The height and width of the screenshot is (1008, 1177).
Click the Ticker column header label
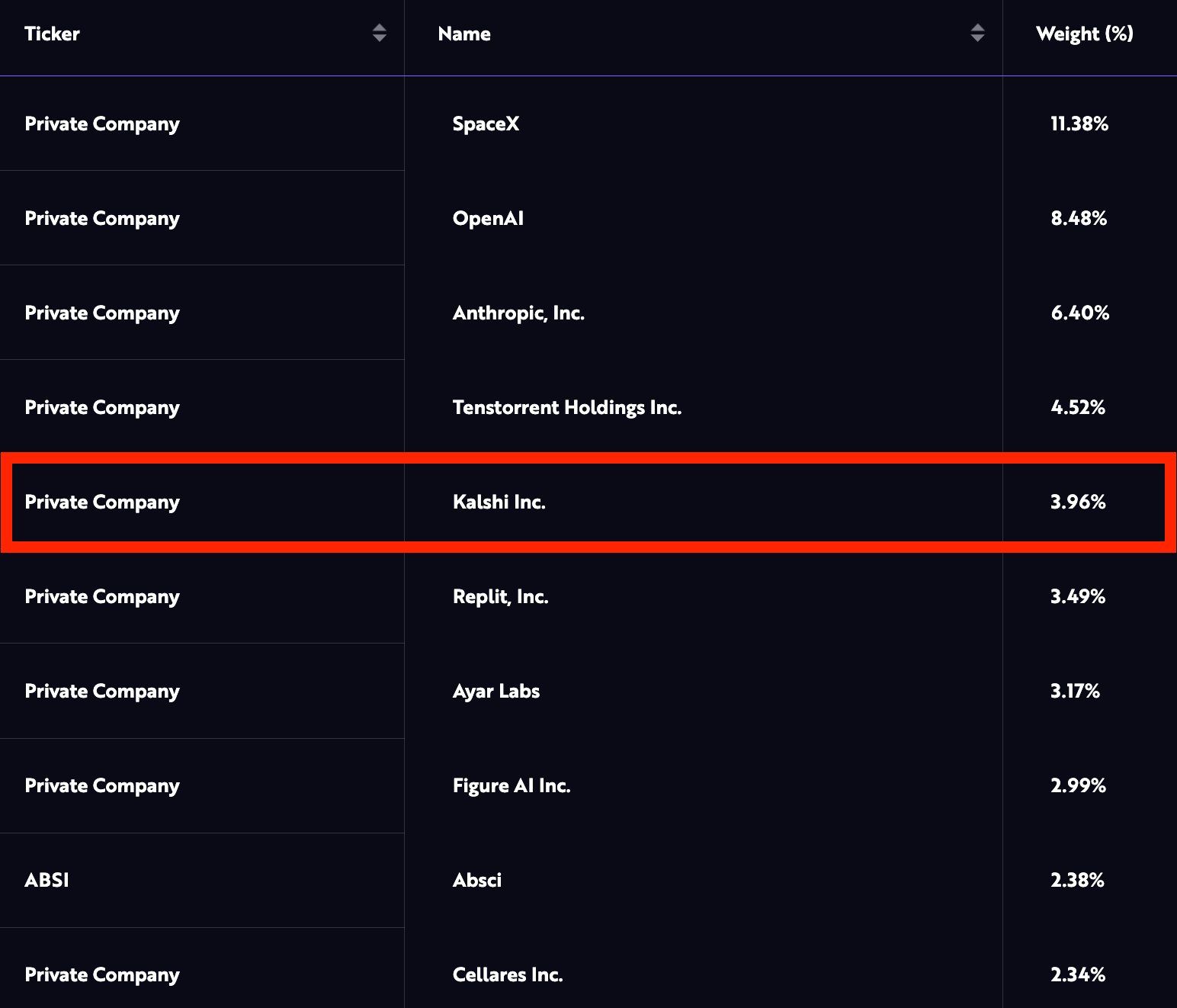click(52, 34)
